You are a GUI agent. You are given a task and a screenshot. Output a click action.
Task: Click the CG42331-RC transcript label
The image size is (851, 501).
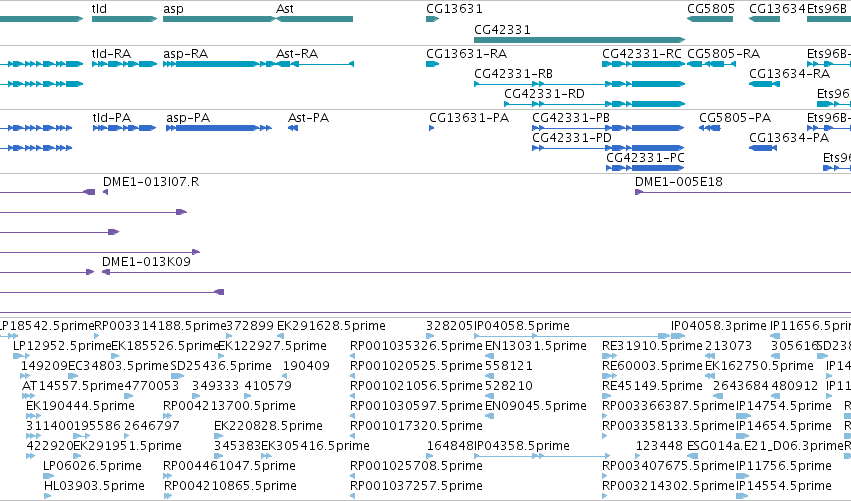click(x=642, y=54)
